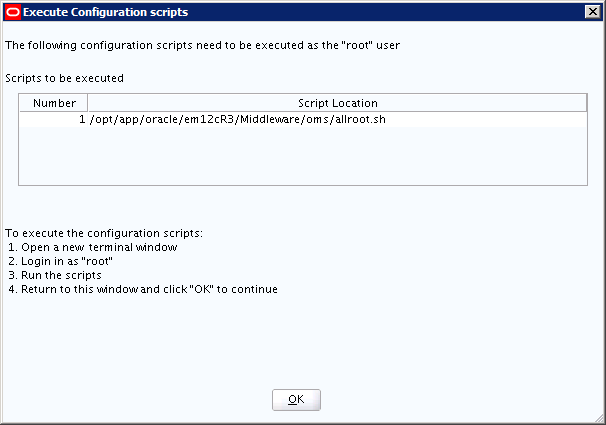The width and height of the screenshot is (606, 425).
Task: Click blank space between table and instructions
Action: coord(303,206)
